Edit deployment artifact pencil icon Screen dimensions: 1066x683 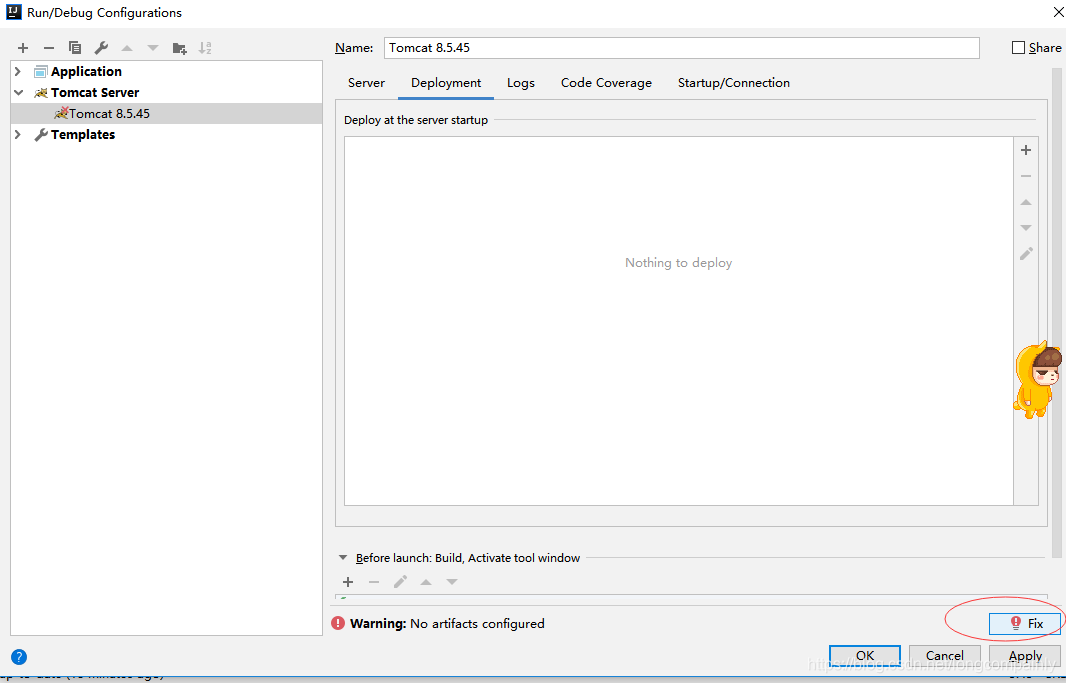coord(1026,253)
